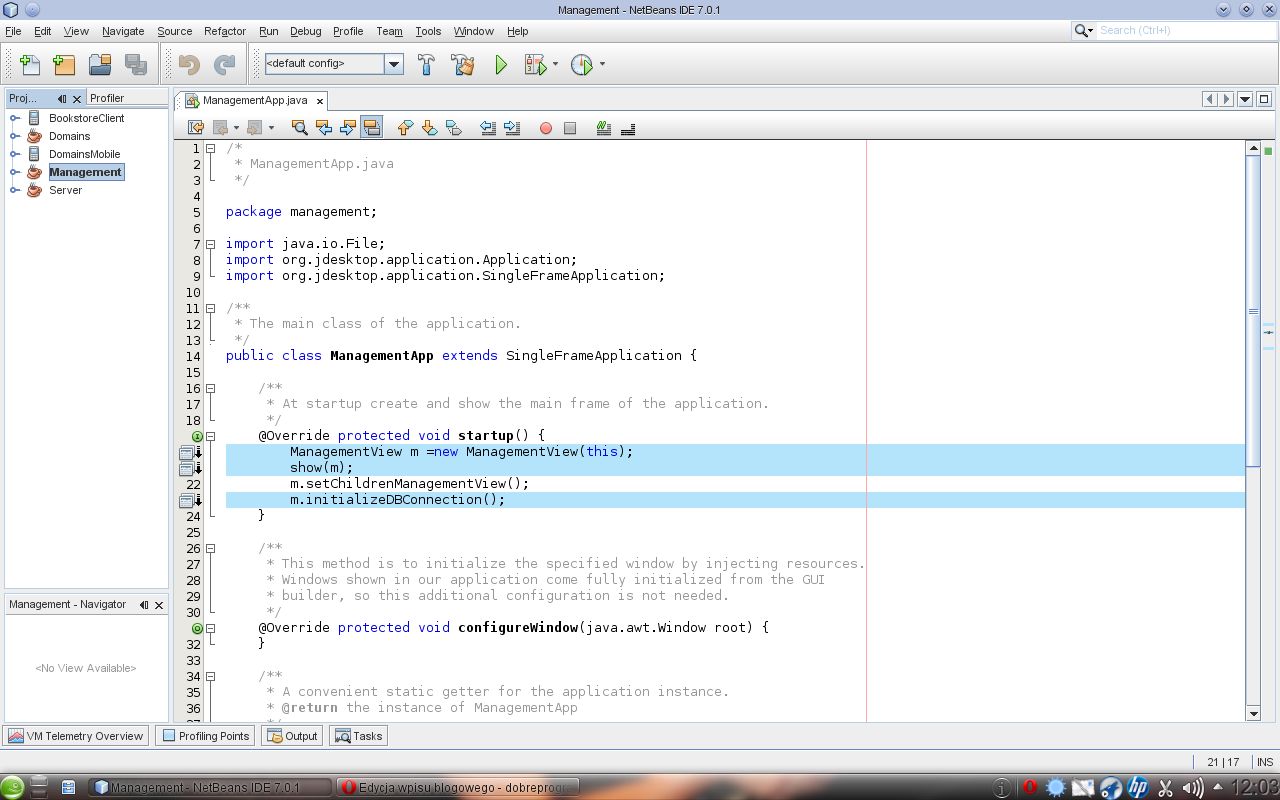This screenshot has width=1280, height=800.
Task: Open the Refactor menu
Action: [x=224, y=31]
